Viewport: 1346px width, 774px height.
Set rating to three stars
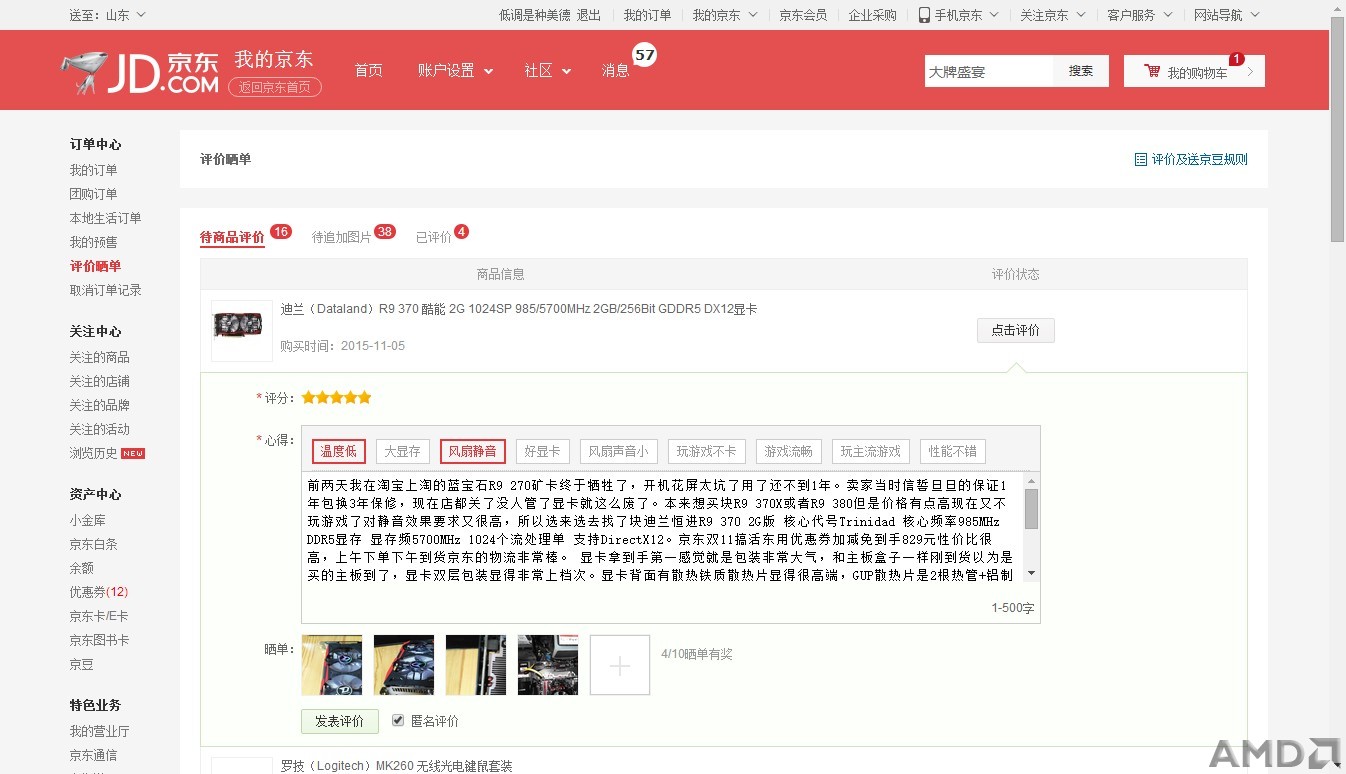(337, 398)
